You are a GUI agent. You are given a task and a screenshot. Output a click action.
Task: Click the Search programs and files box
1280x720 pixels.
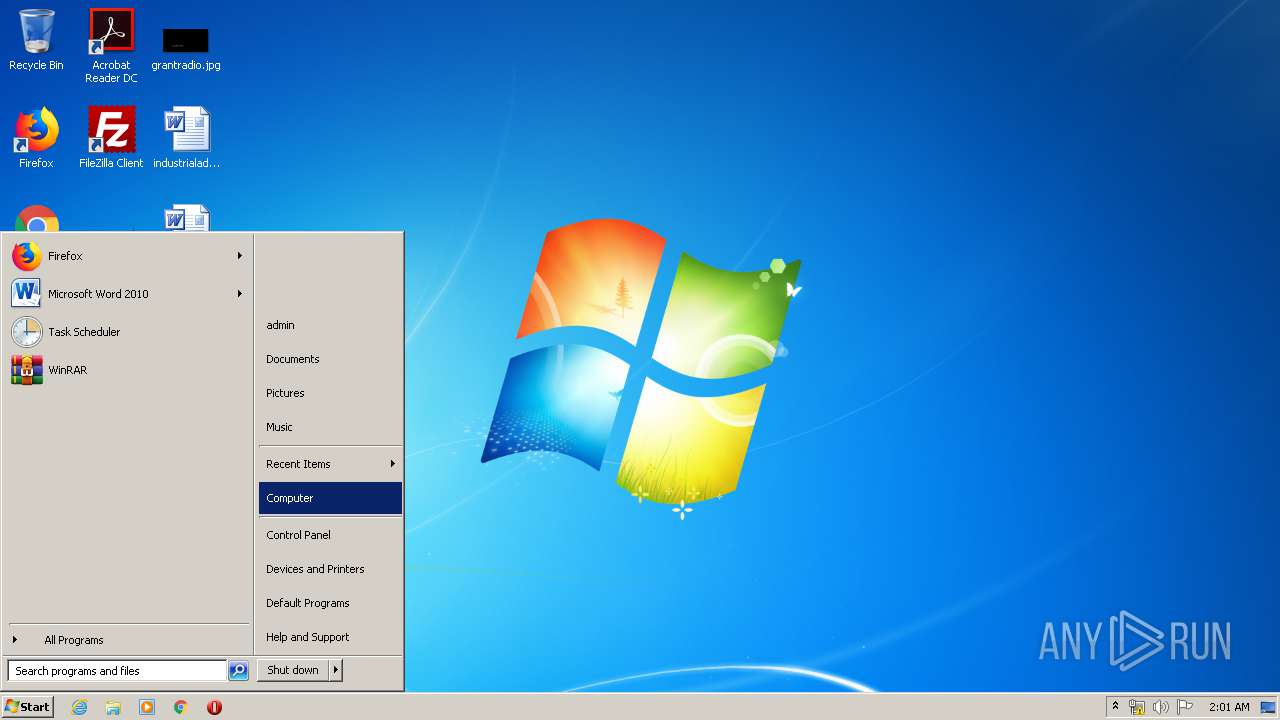tap(117, 671)
